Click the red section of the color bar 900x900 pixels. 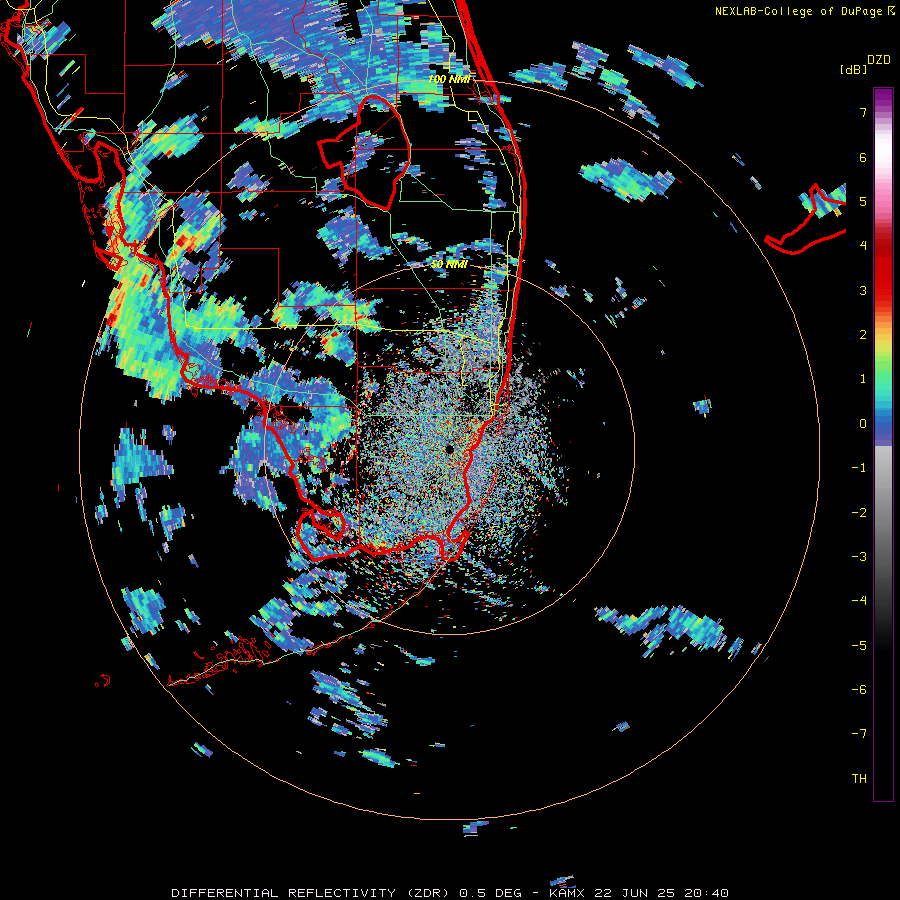pos(883,267)
